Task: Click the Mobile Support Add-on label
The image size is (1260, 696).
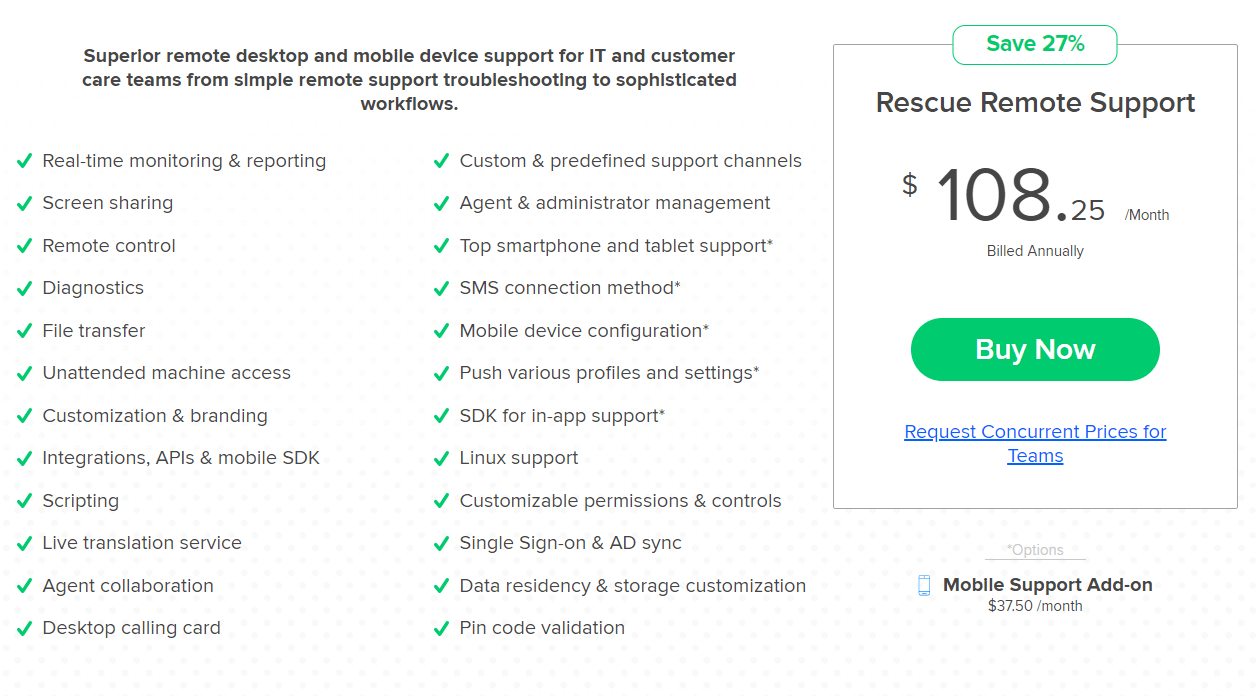Action: point(1047,585)
